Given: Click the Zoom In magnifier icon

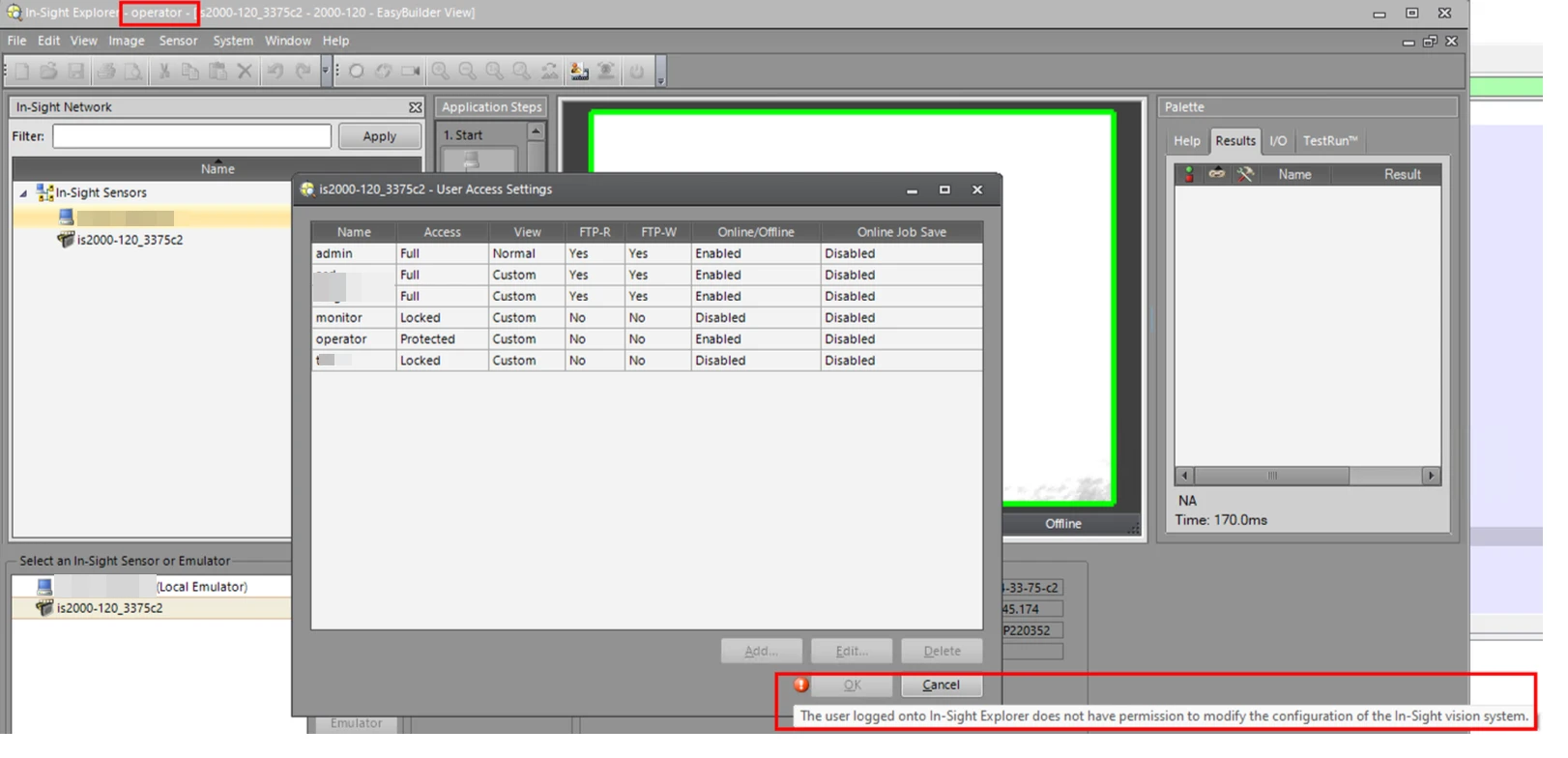Looking at the screenshot, I should [441, 72].
